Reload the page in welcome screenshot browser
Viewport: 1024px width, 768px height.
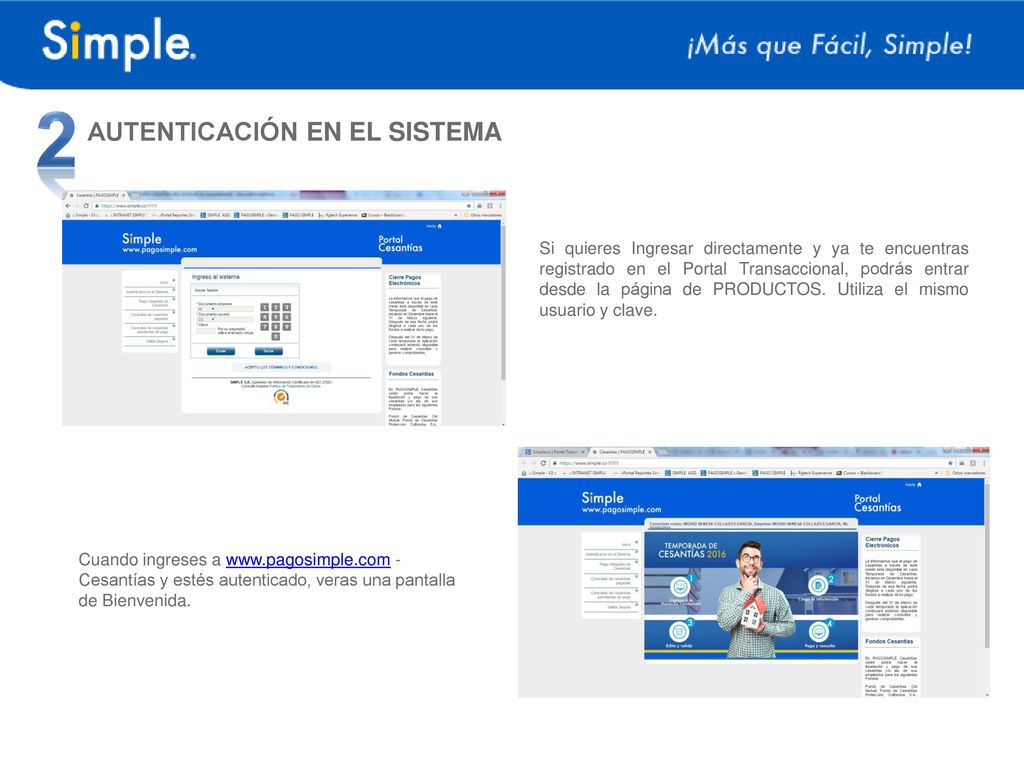tap(543, 463)
